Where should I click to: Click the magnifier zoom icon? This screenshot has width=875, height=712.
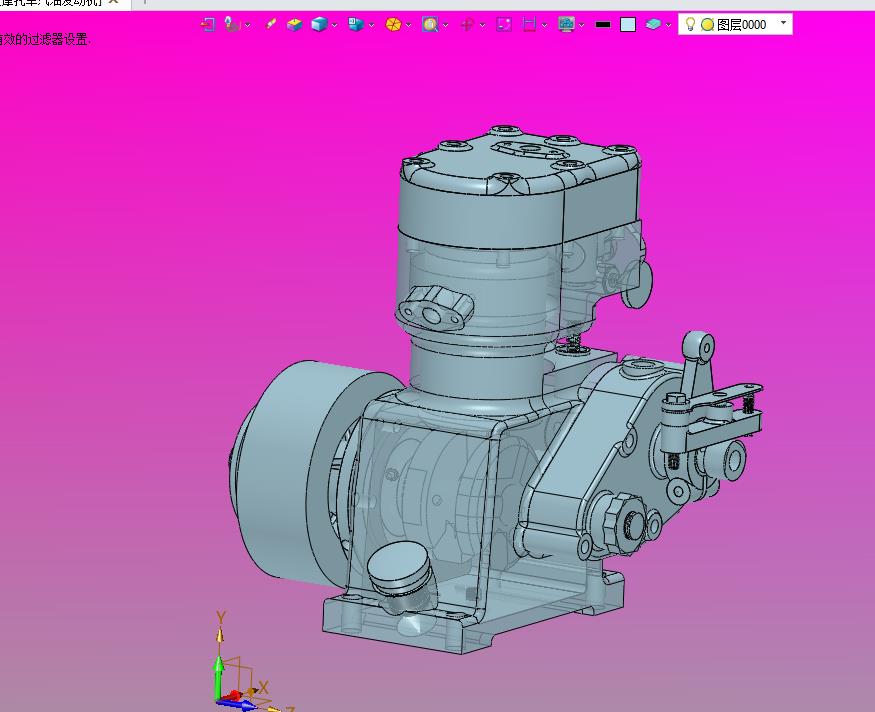pyautogui.click(x=430, y=25)
